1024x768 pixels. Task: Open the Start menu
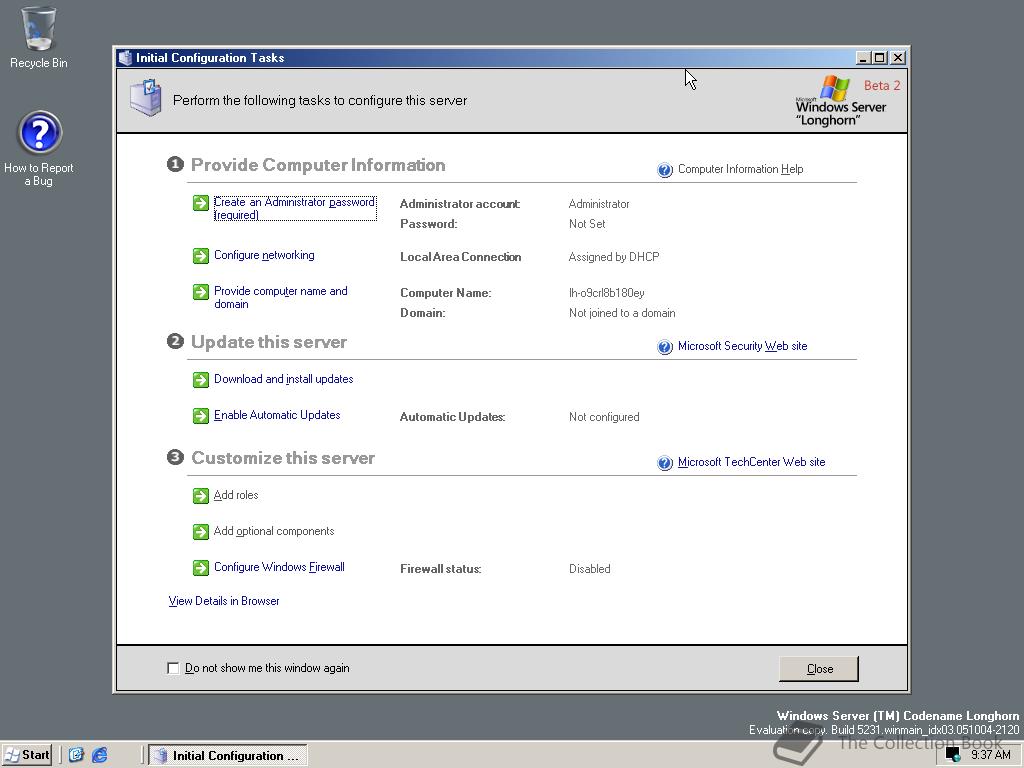pyautogui.click(x=27, y=755)
